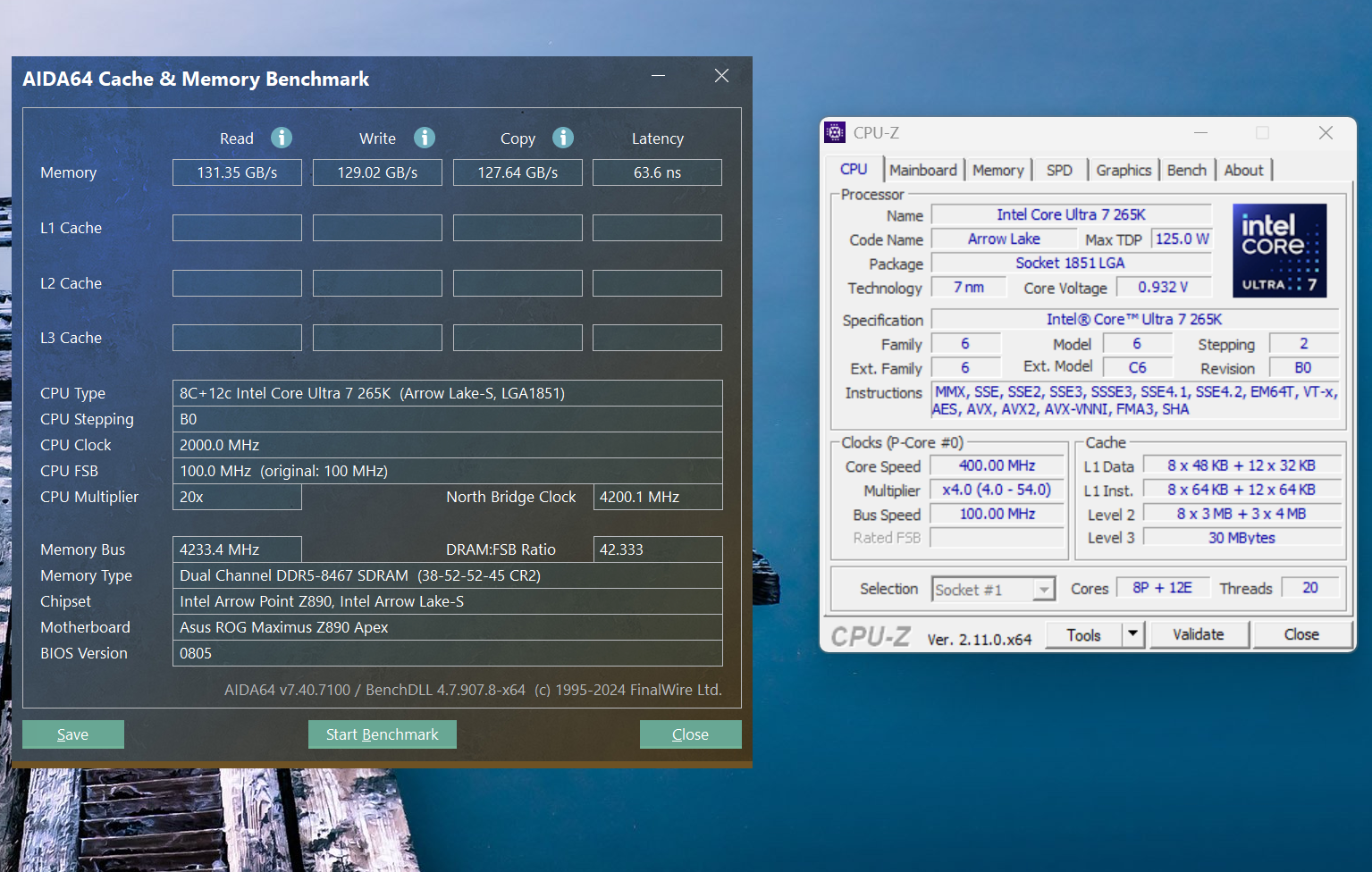Viewport: 1372px width, 872px height.
Task: Click the Close button in AIDA64
Action: pos(690,734)
